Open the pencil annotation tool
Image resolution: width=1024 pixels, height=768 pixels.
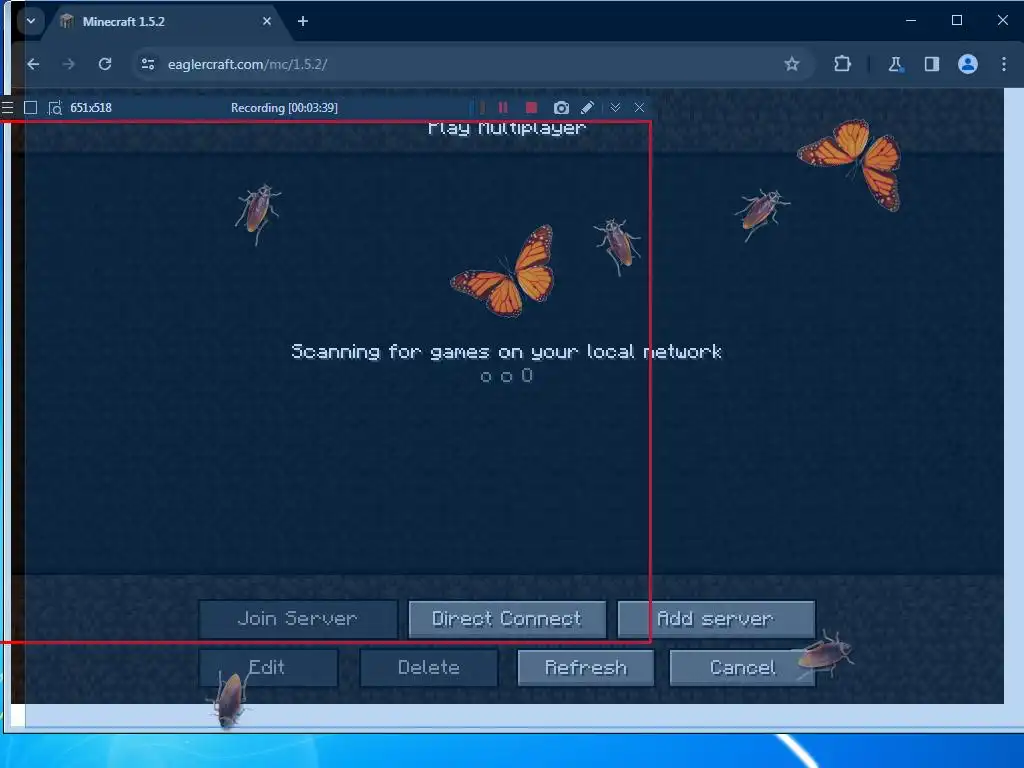tap(587, 108)
